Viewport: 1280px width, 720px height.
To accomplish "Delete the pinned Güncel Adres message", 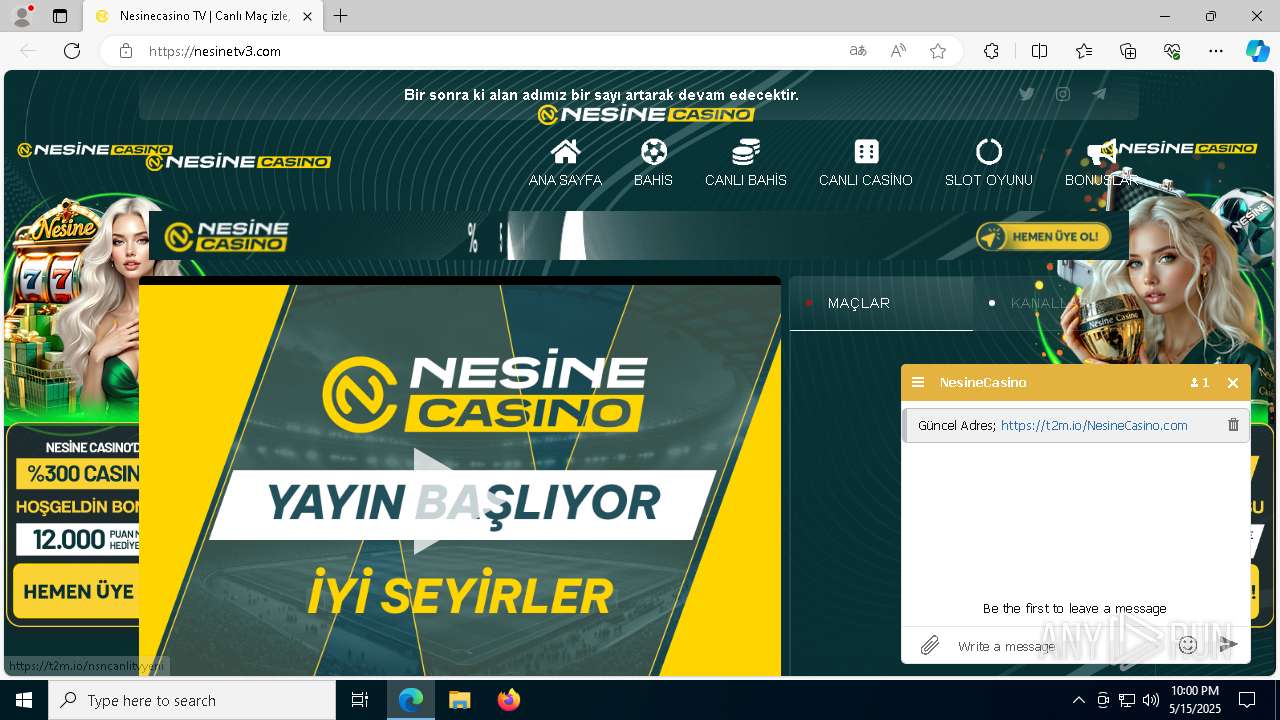I will point(1233,425).
